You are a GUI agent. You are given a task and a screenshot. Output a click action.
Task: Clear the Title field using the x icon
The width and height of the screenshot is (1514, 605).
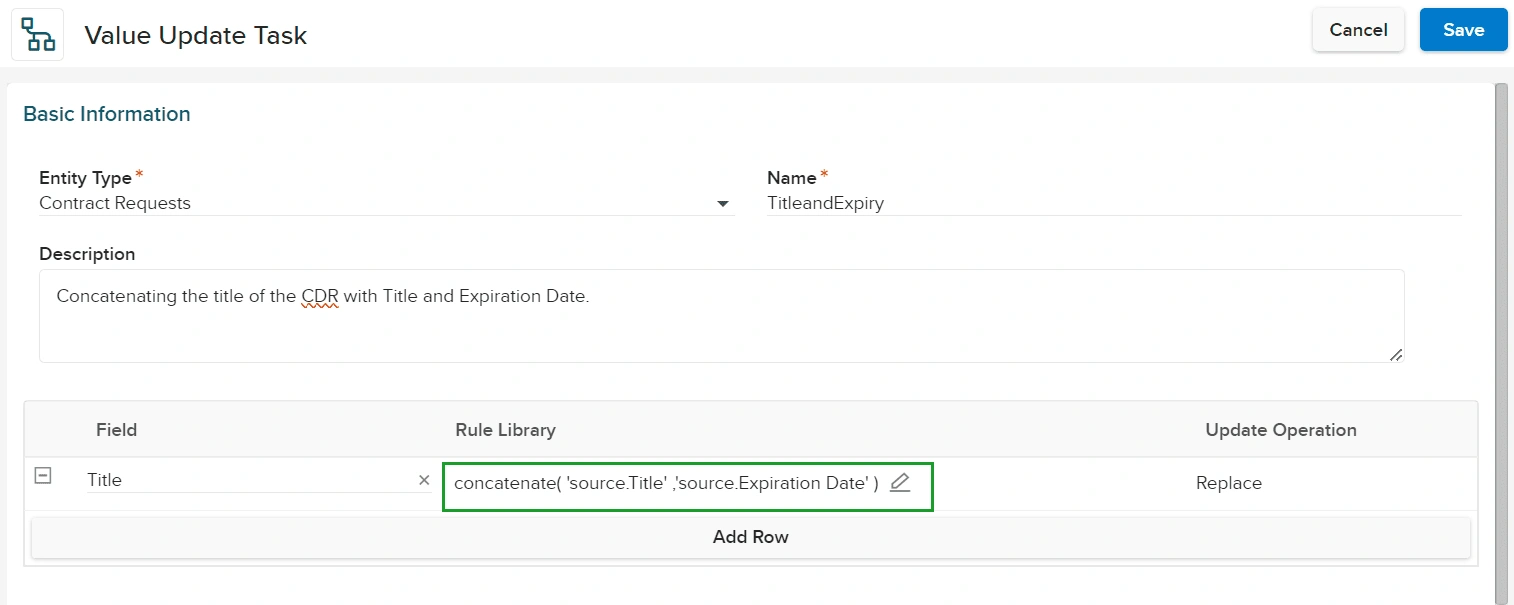424,480
